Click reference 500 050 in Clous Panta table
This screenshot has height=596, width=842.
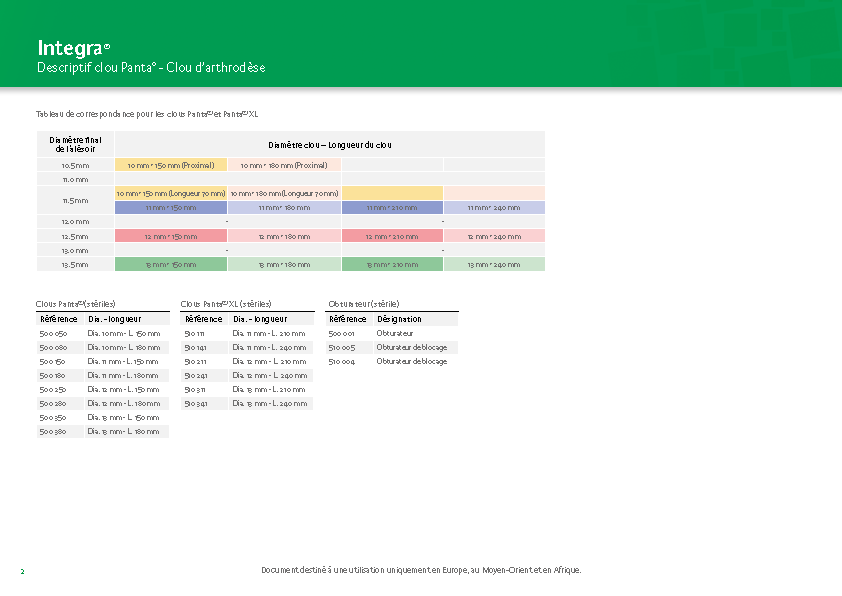point(53,333)
